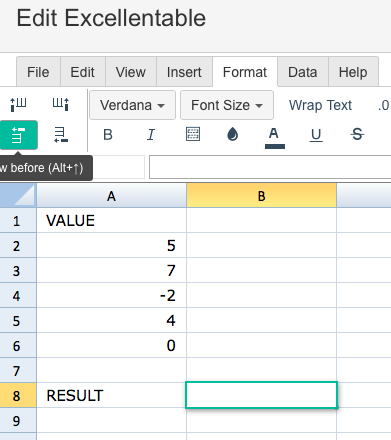Open the Insert menu tab
Image resolution: width=391 pixels, height=440 pixels.
(x=184, y=72)
